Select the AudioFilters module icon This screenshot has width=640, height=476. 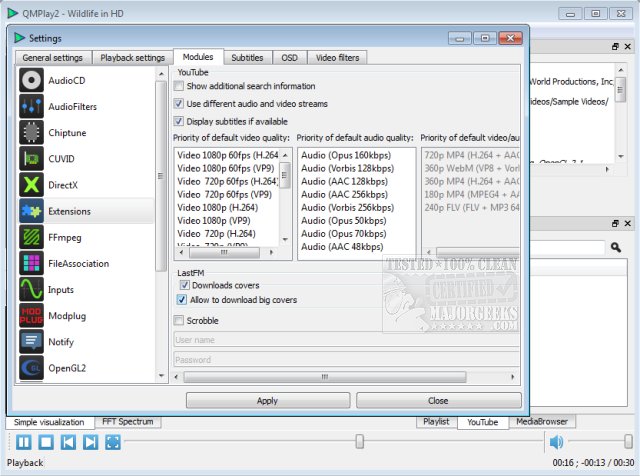click(x=31, y=107)
